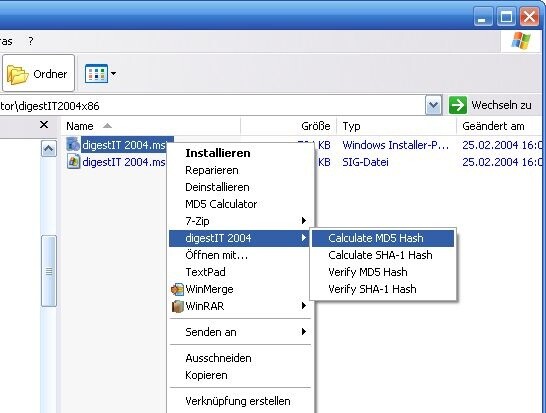Viewport: 546px width, 413px height.
Task: Click the Windows flag logo
Action: [x=521, y=41]
